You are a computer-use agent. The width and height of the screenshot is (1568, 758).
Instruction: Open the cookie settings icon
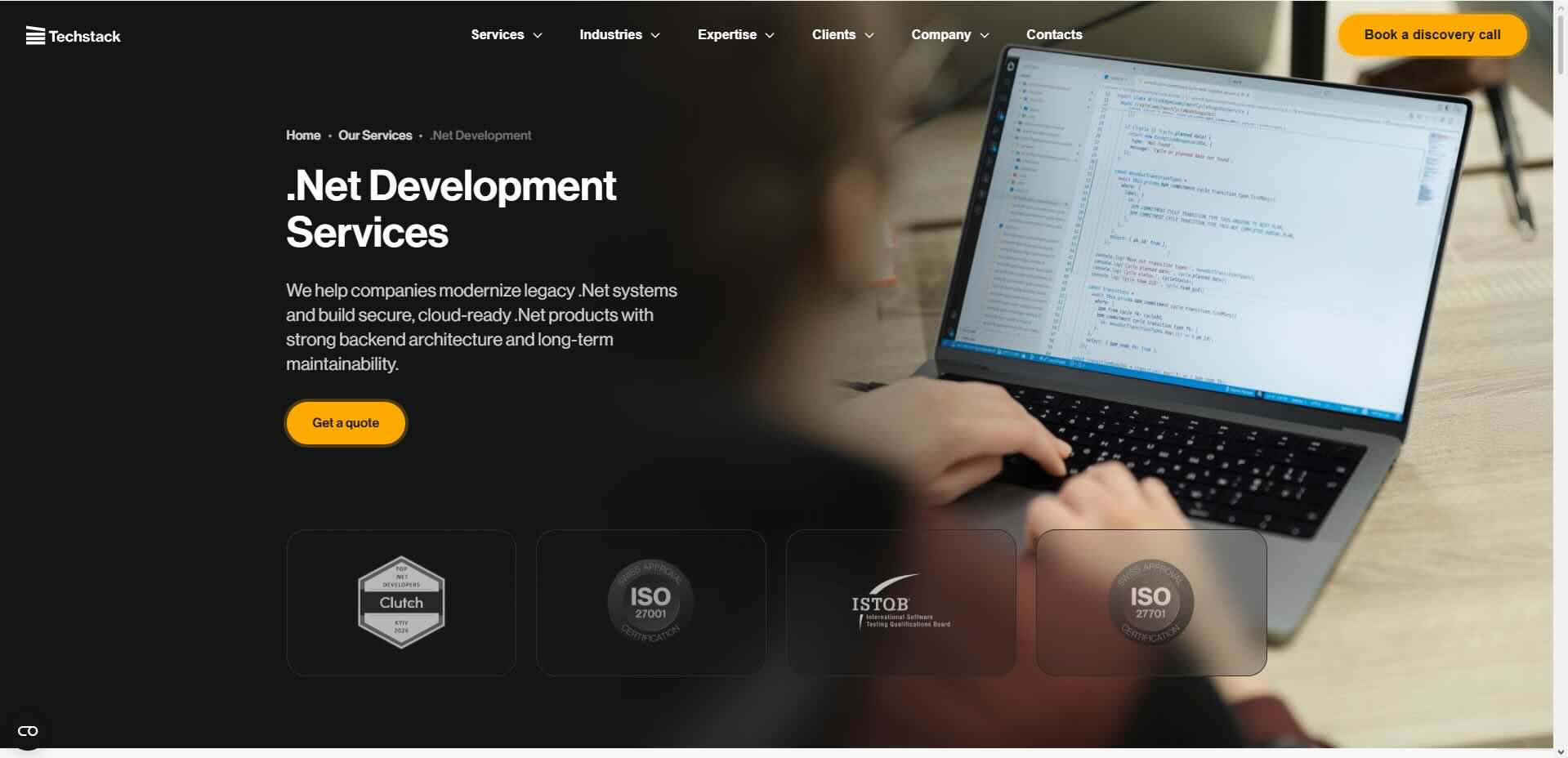[x=28, y=731]
